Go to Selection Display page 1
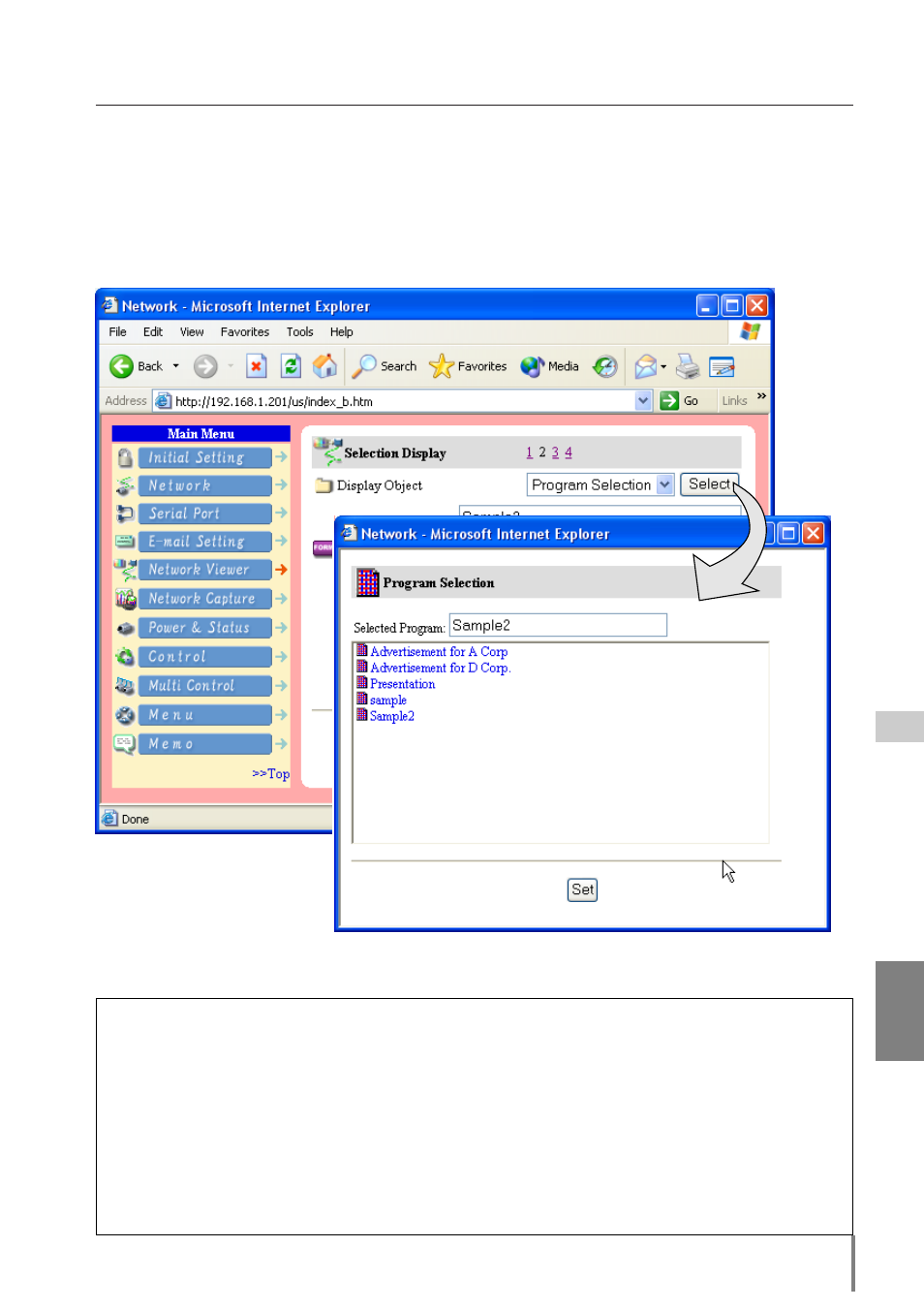 click(x=529, y=452)
